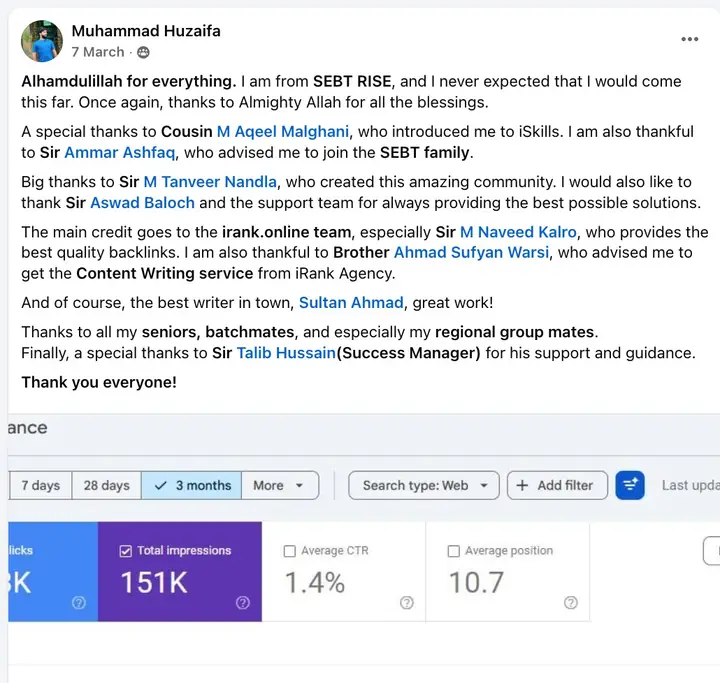The image size is (720, 683).
Task: Open the 7 March post timestamp
Action: pyautogui.click(x=98, y=52)
